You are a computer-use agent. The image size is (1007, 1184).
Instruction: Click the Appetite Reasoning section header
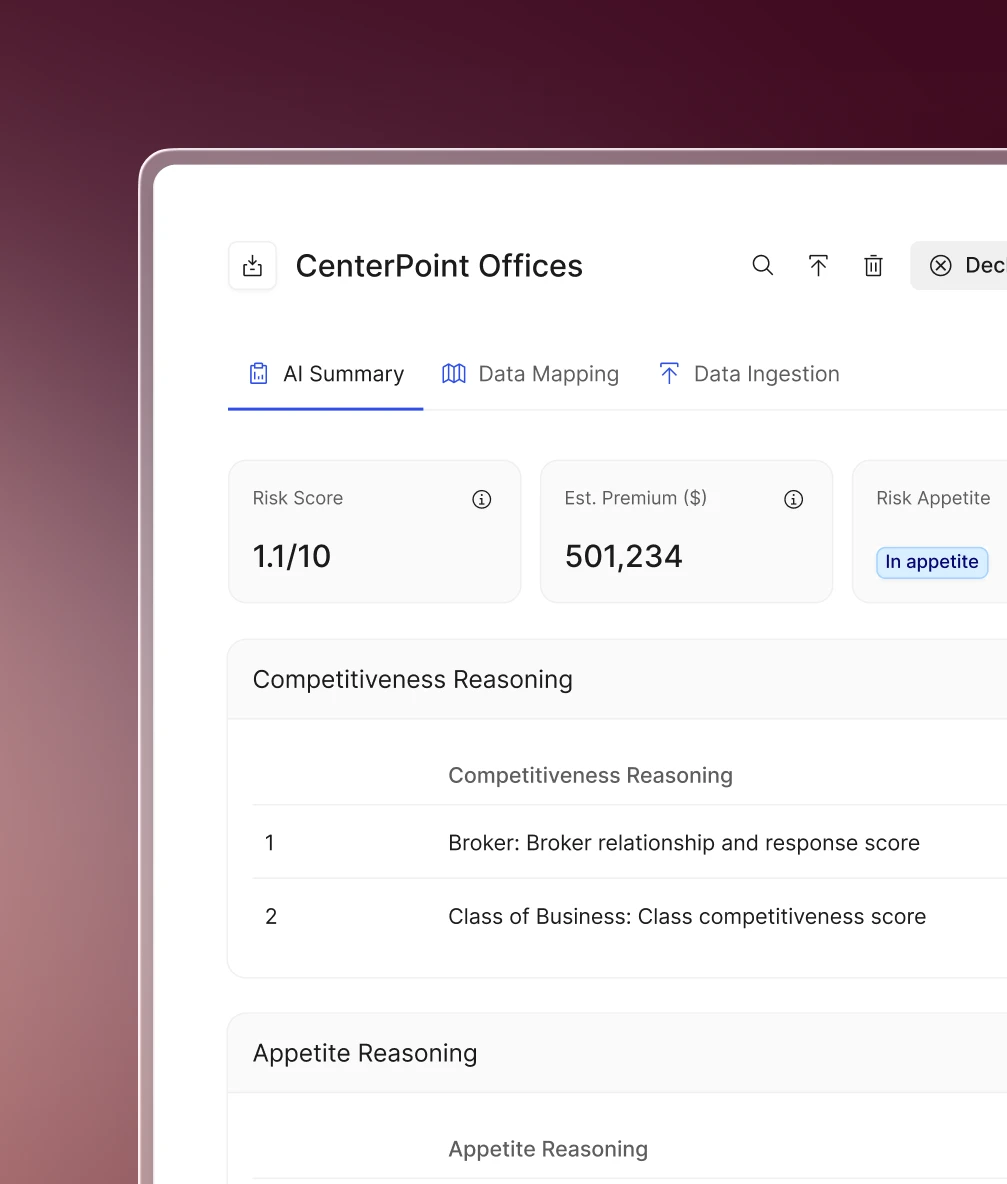[617, 1053]
